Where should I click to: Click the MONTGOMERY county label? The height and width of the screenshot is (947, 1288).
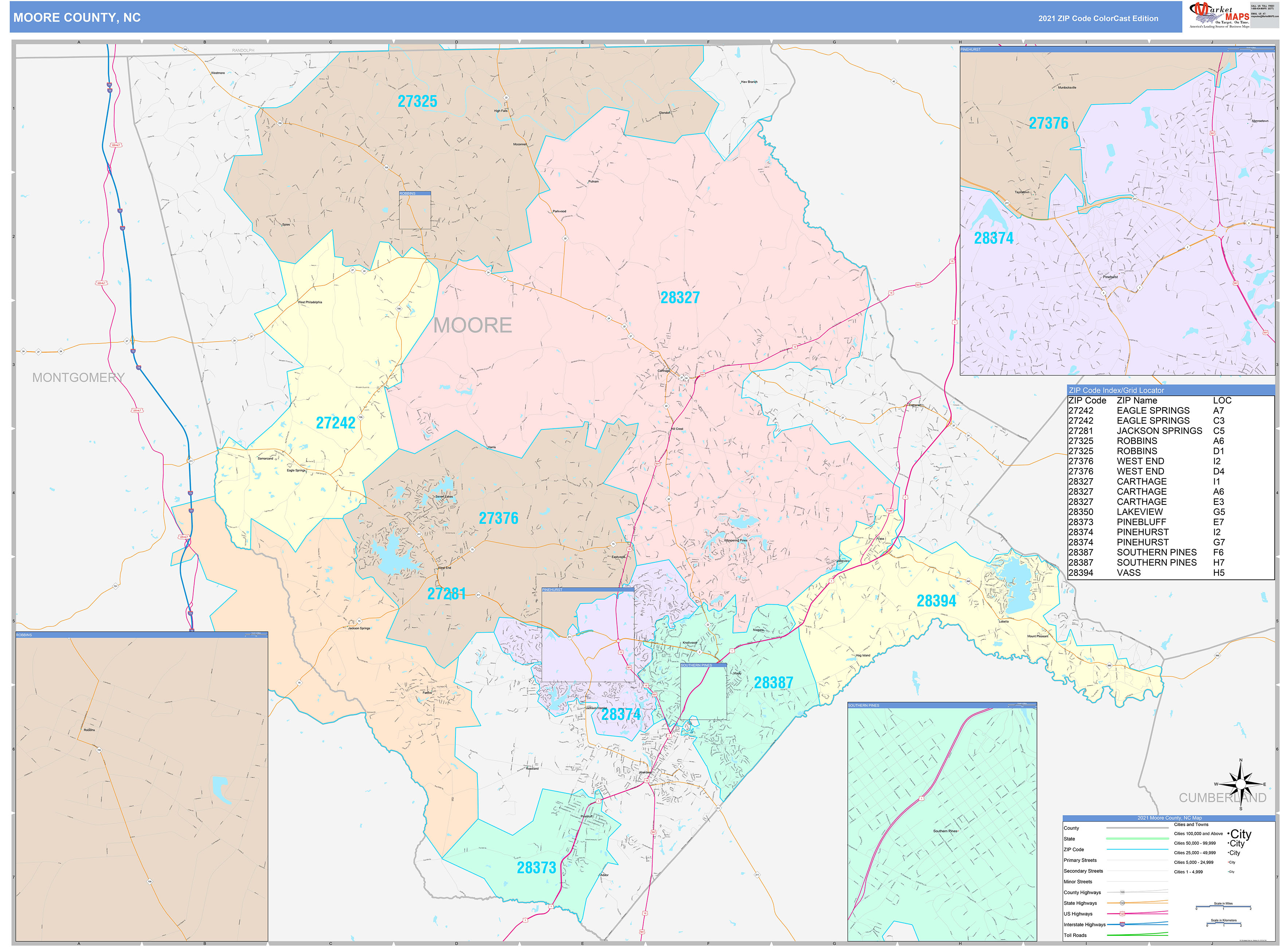pyautogui.click(x=79, y=378)
